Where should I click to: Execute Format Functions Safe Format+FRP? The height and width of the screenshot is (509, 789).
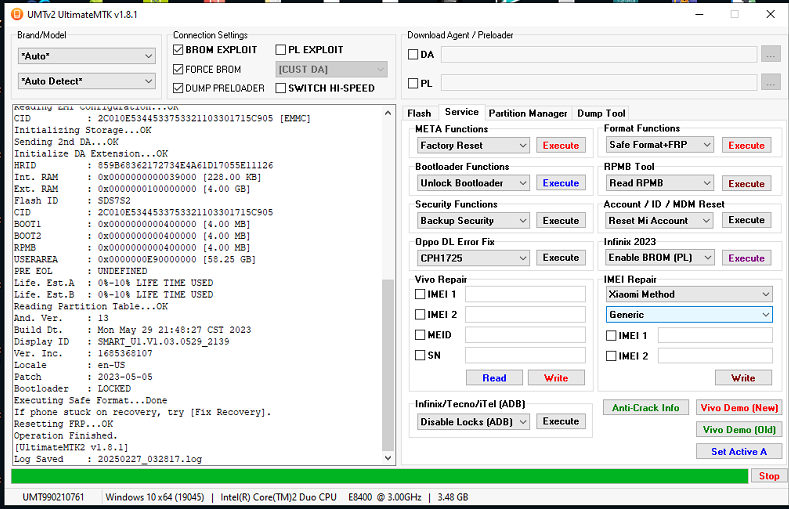(746, 145)
